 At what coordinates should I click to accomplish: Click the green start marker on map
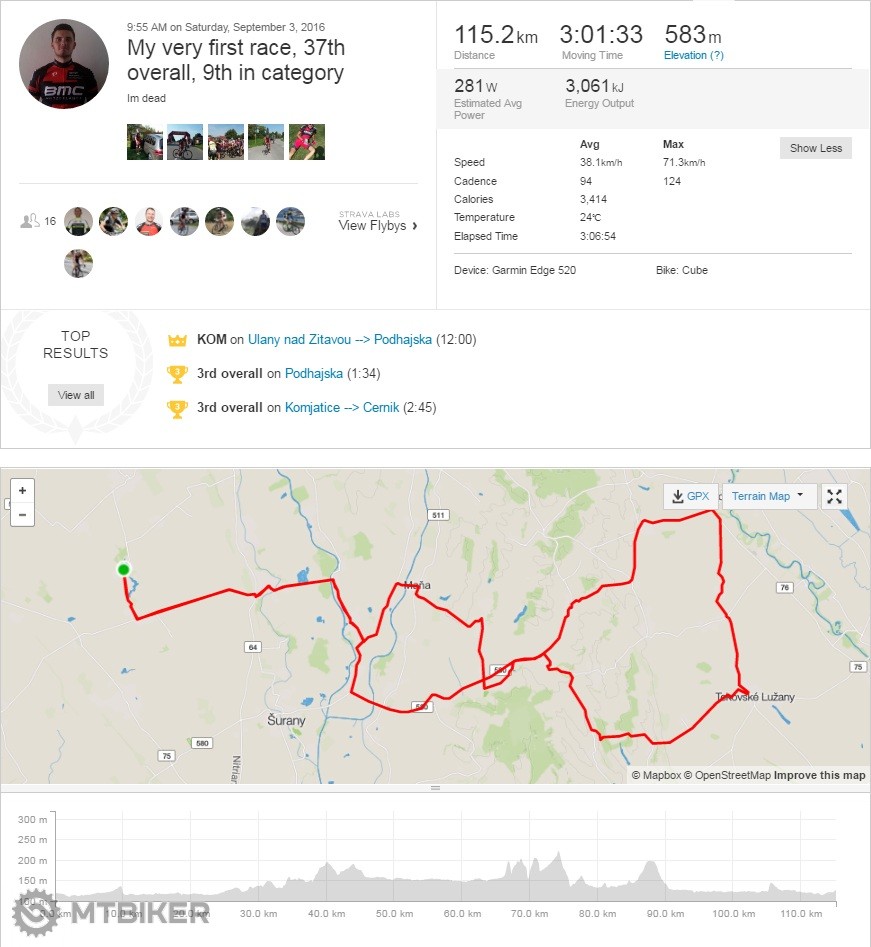click(x=123, y=570)
